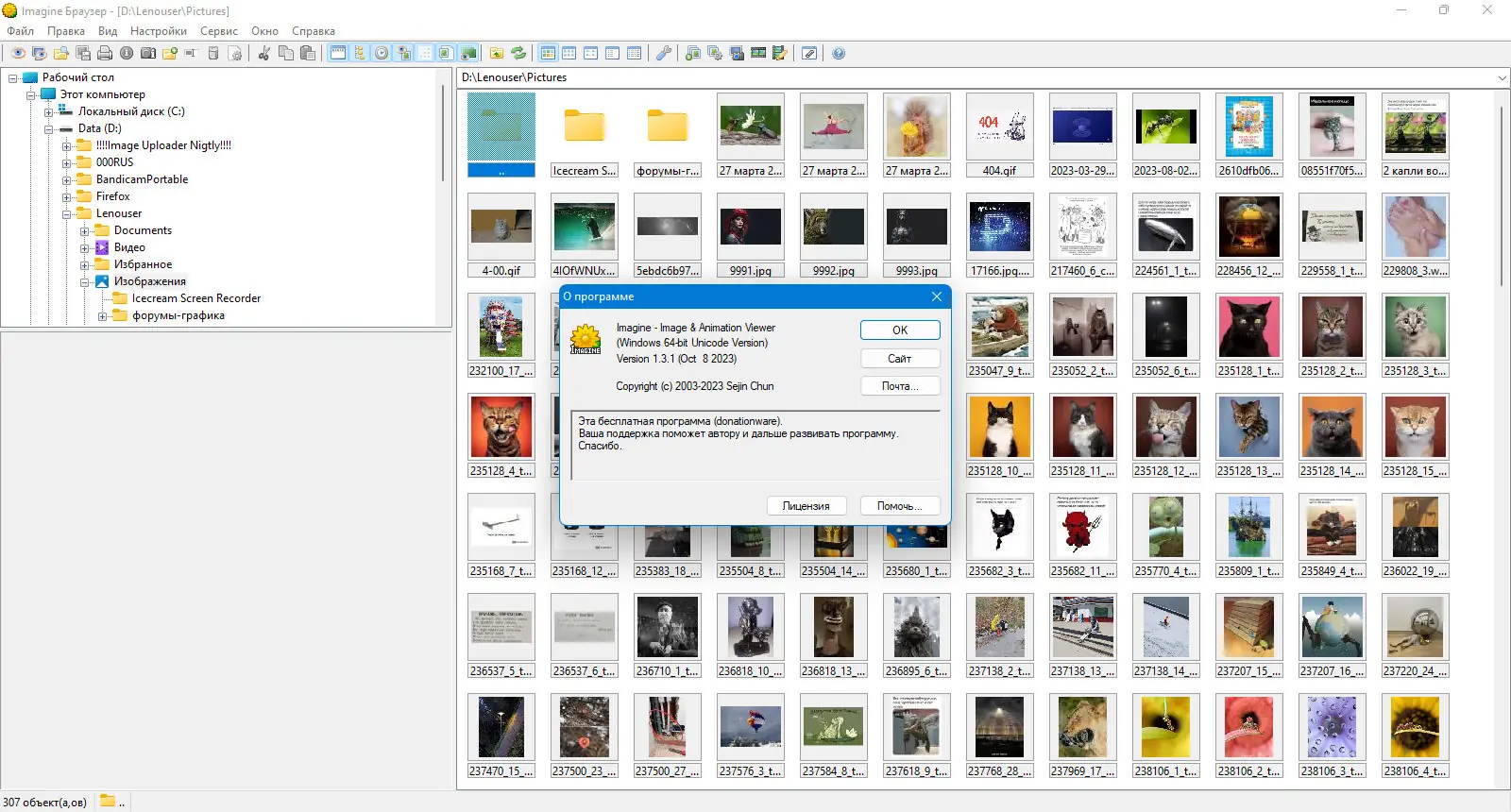Image resolution: width=1511 pixels, height=812 pixels.
Task: Toggle the clock-shaped toolbar button
Action: [x=382, y=53]
